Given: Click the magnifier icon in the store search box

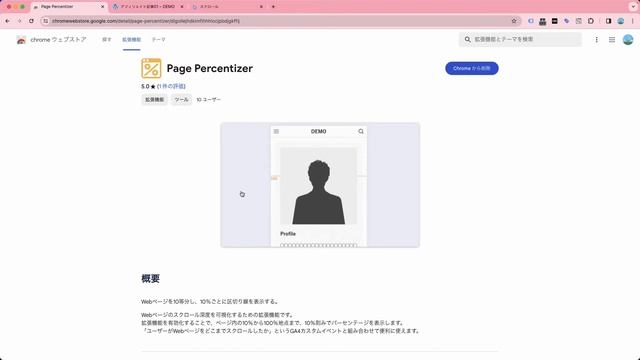Looking at the screenshot, I should [467, 39].
